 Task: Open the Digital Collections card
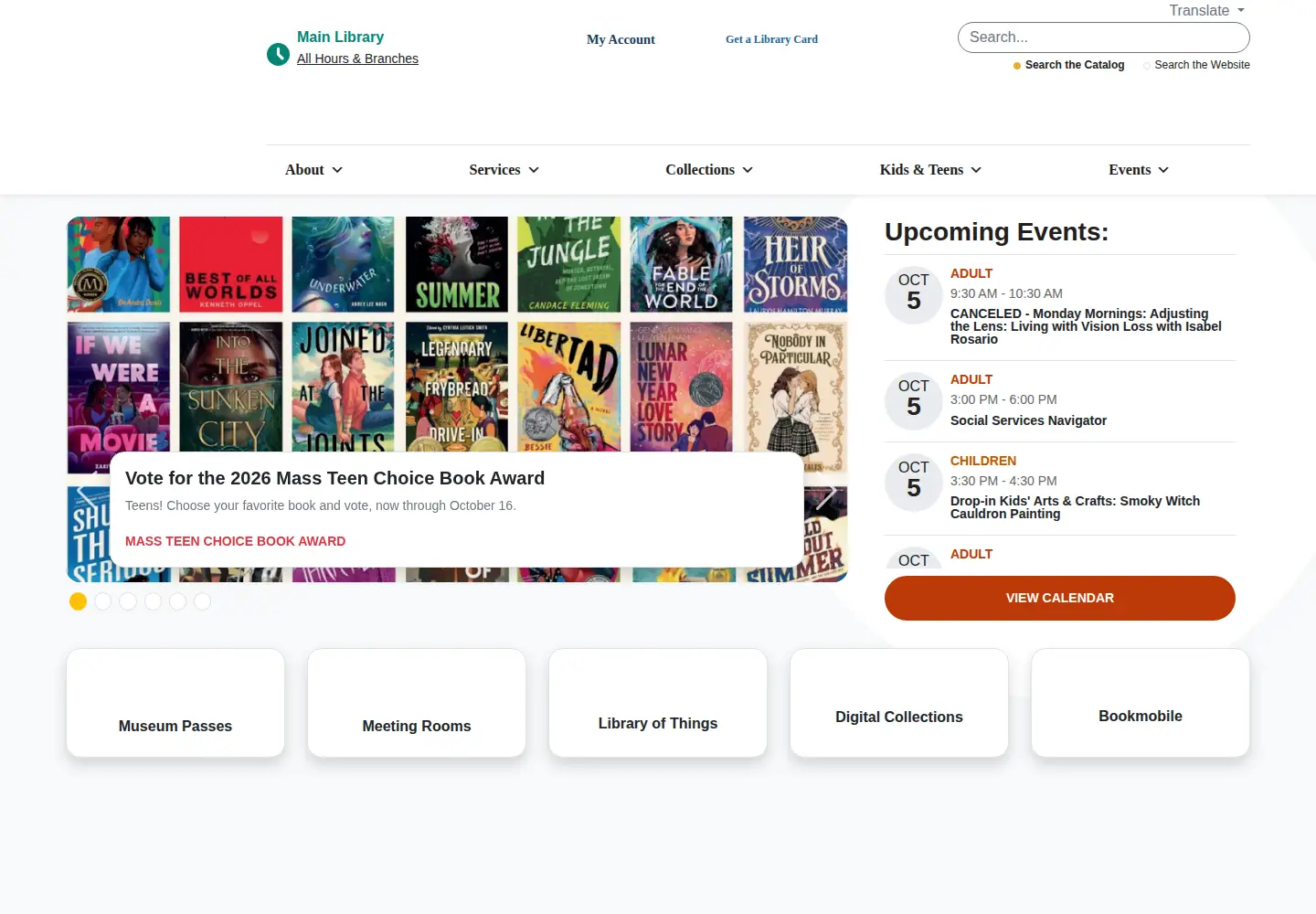tap(899, 703)
